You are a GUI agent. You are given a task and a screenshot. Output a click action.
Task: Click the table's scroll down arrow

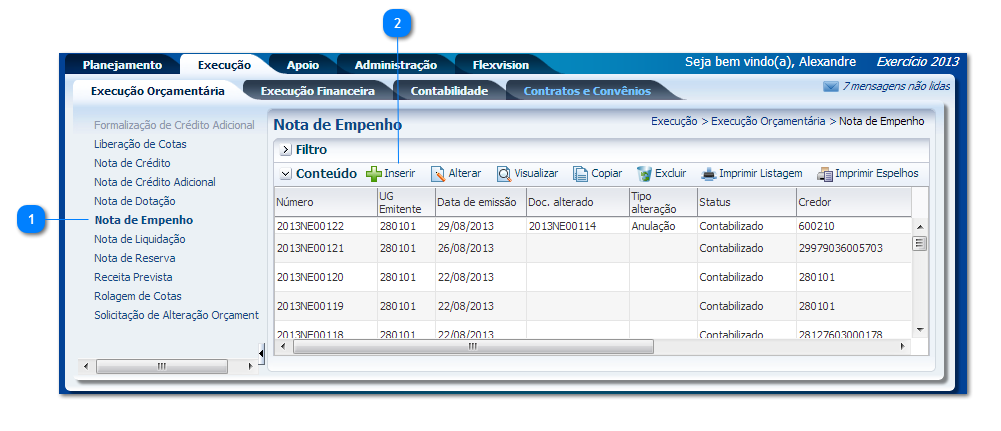920,329
